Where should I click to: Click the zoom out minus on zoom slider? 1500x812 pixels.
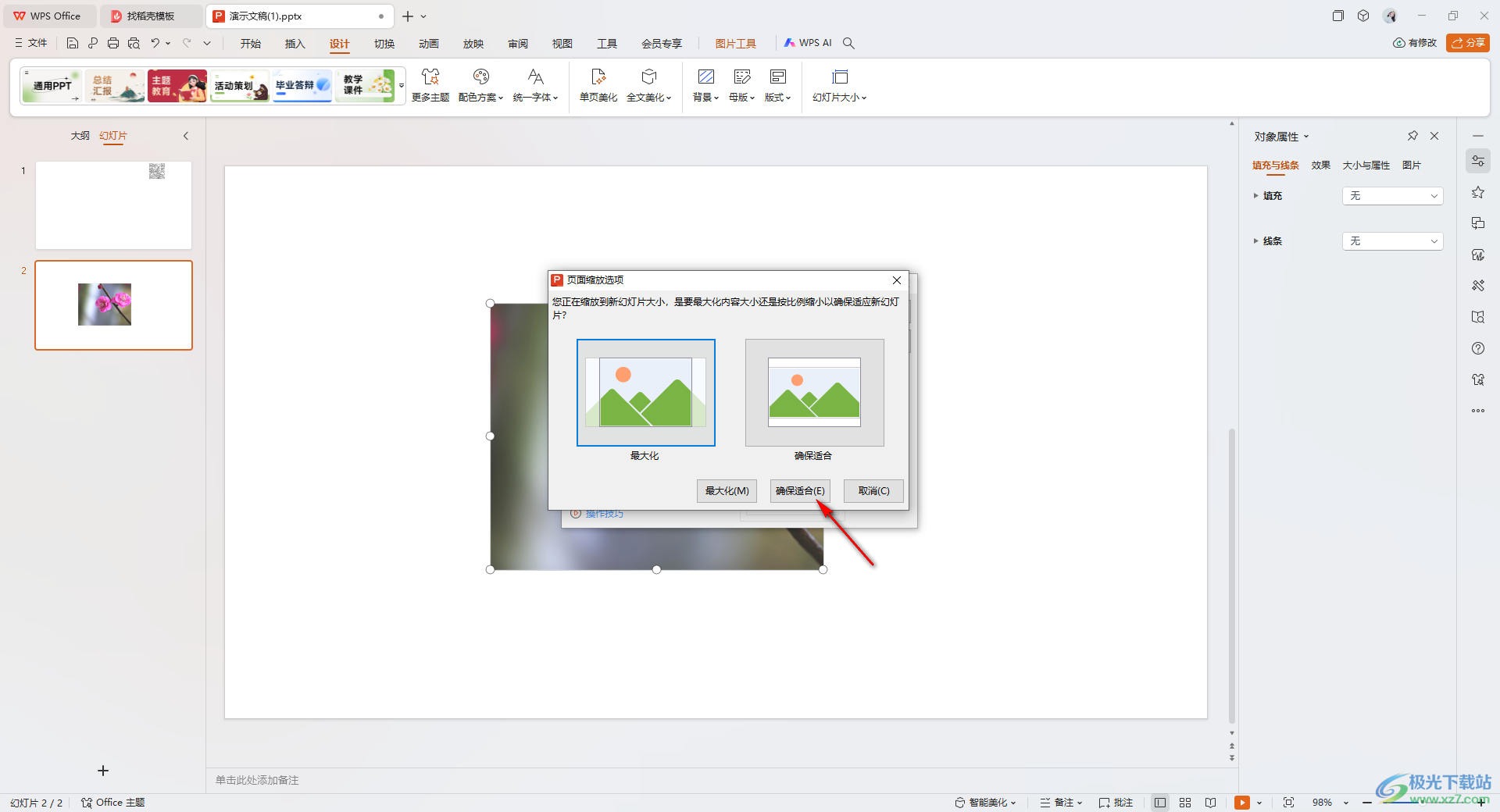(x=1367, y=803)
